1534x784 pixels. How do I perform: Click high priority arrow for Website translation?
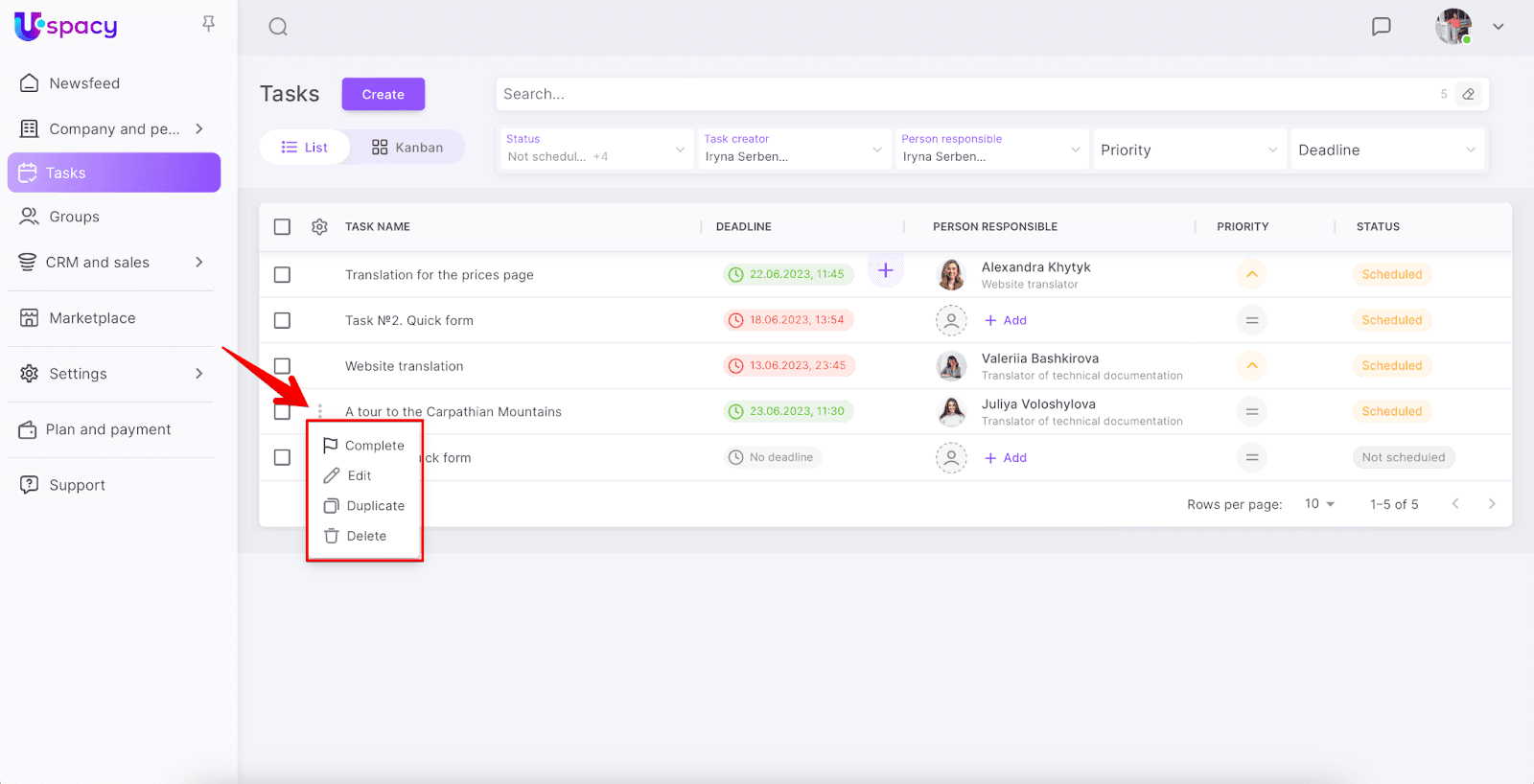tap(1251, 366)
